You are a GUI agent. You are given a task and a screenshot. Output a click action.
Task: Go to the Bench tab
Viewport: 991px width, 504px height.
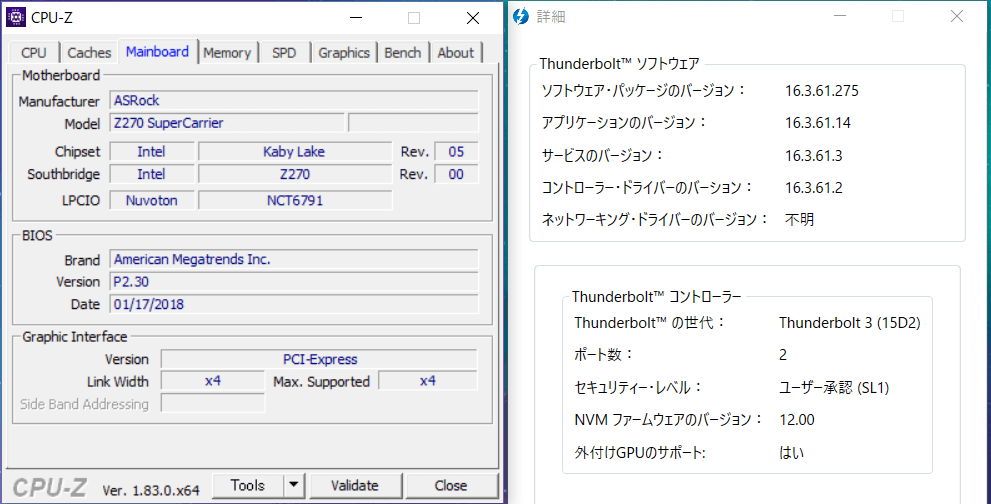coord(403,53)
